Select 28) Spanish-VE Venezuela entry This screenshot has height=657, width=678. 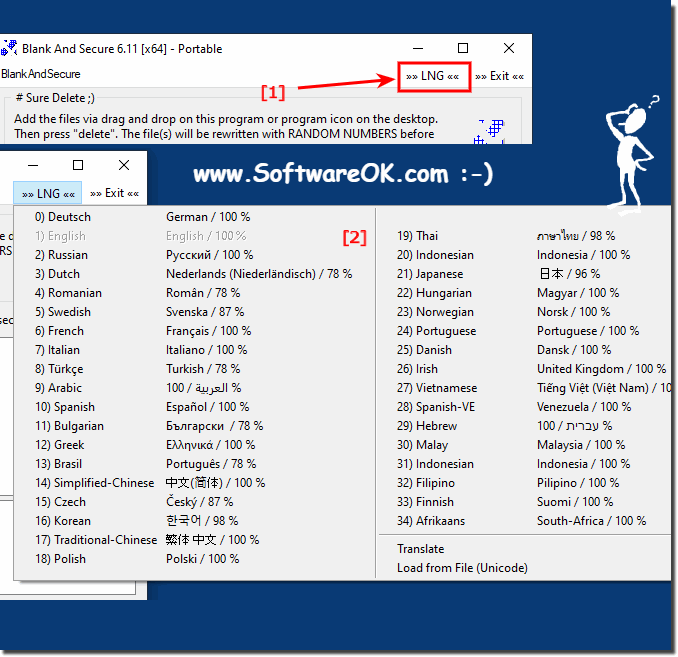pyautogui.click(x=524, y=407)
